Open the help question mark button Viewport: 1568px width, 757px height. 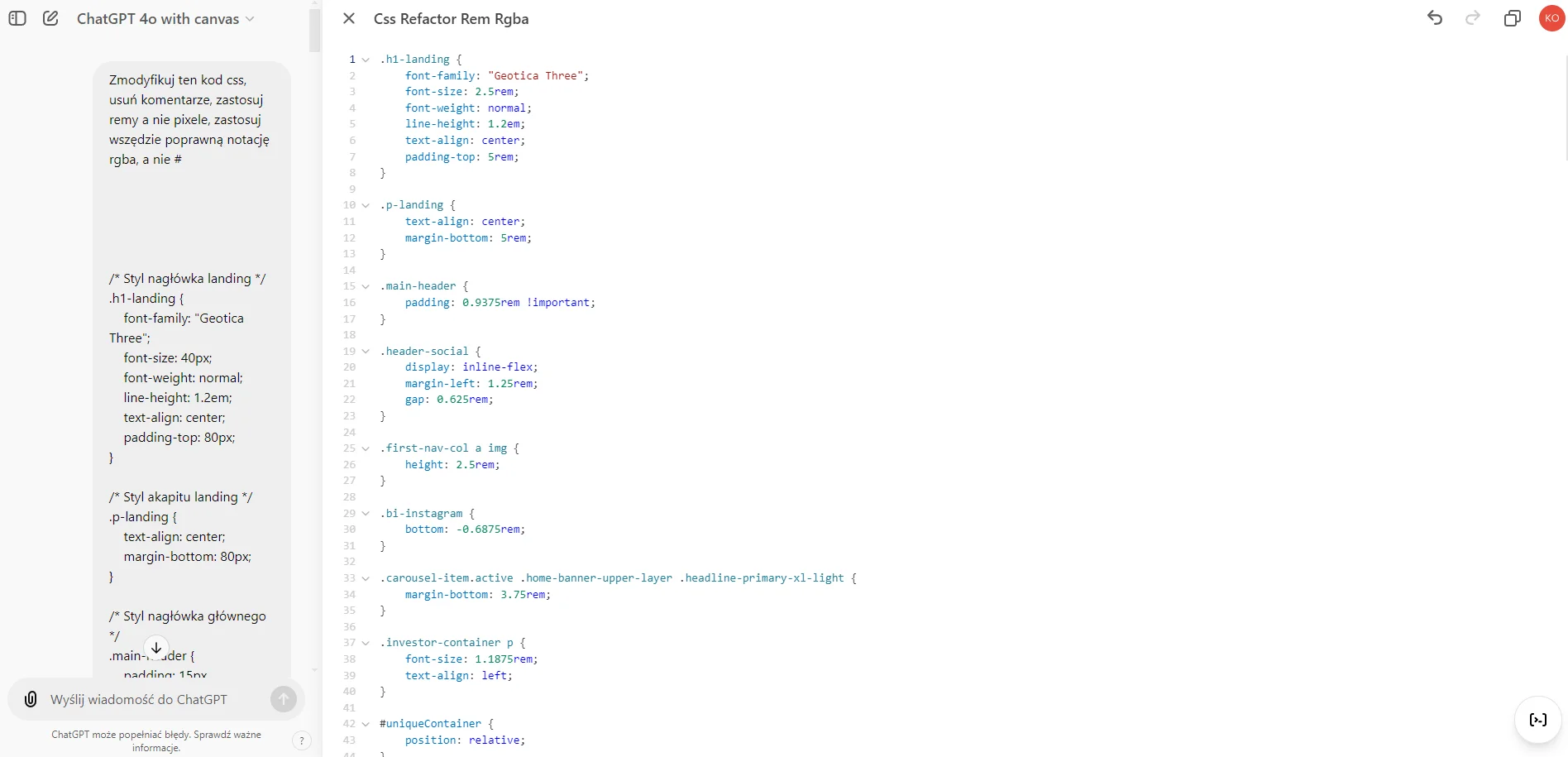302,740
